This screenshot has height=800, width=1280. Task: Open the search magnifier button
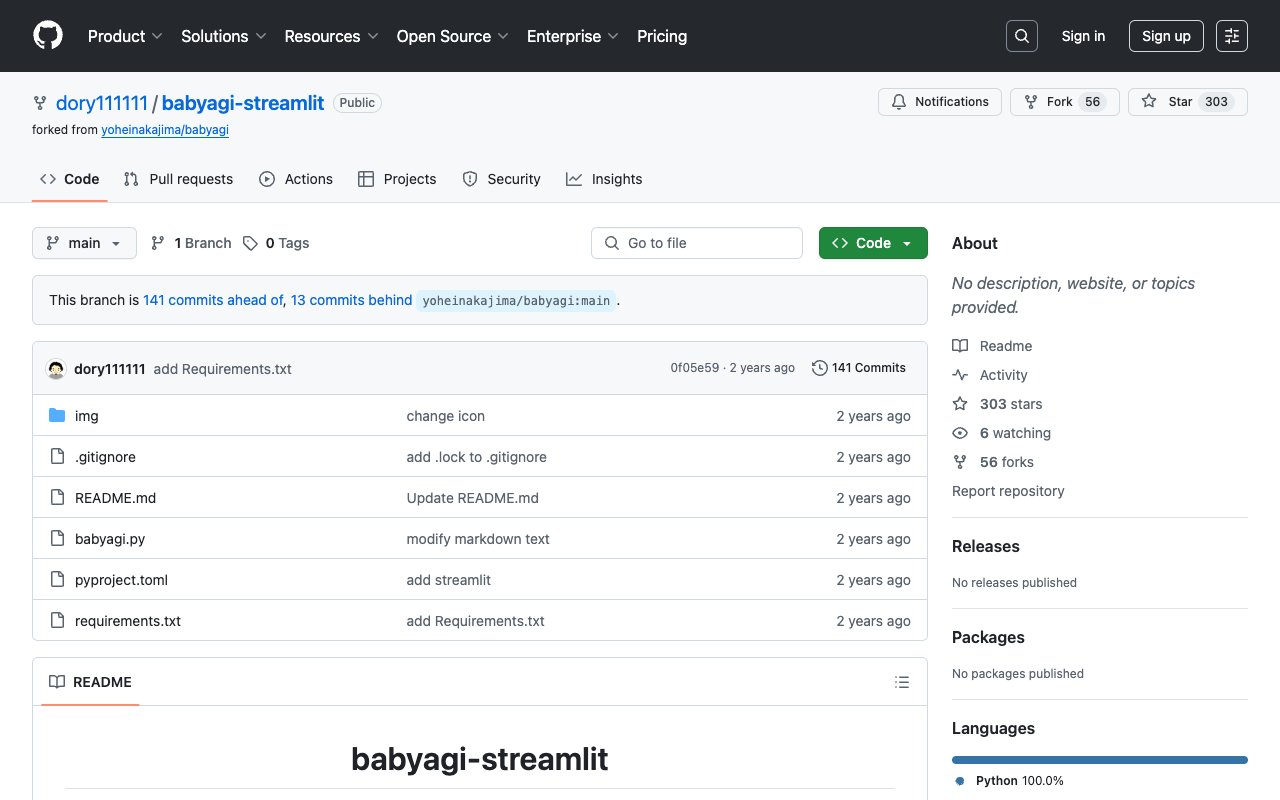click(1022, 36)
